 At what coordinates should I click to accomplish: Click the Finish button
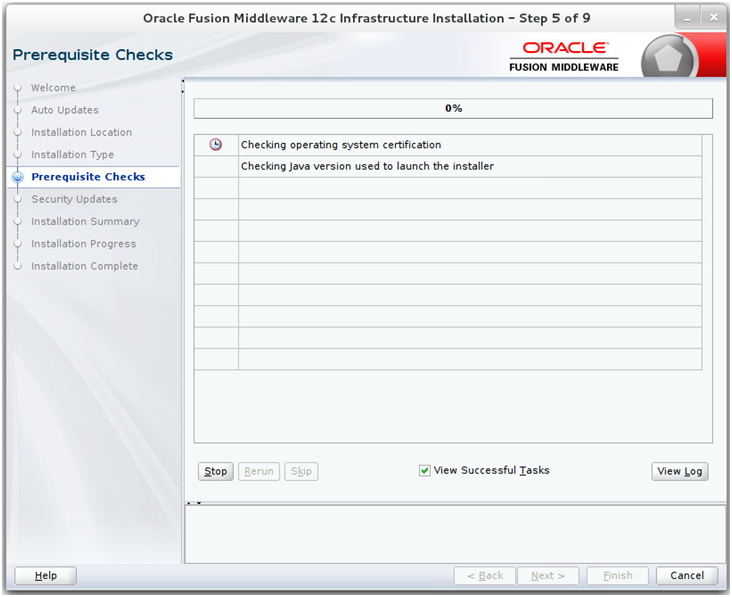pos(617,576)
